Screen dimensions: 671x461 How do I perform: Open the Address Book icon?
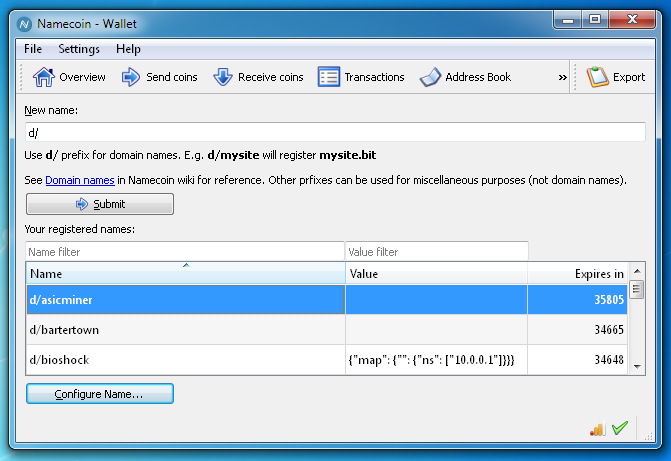click(x=430, y=77)
